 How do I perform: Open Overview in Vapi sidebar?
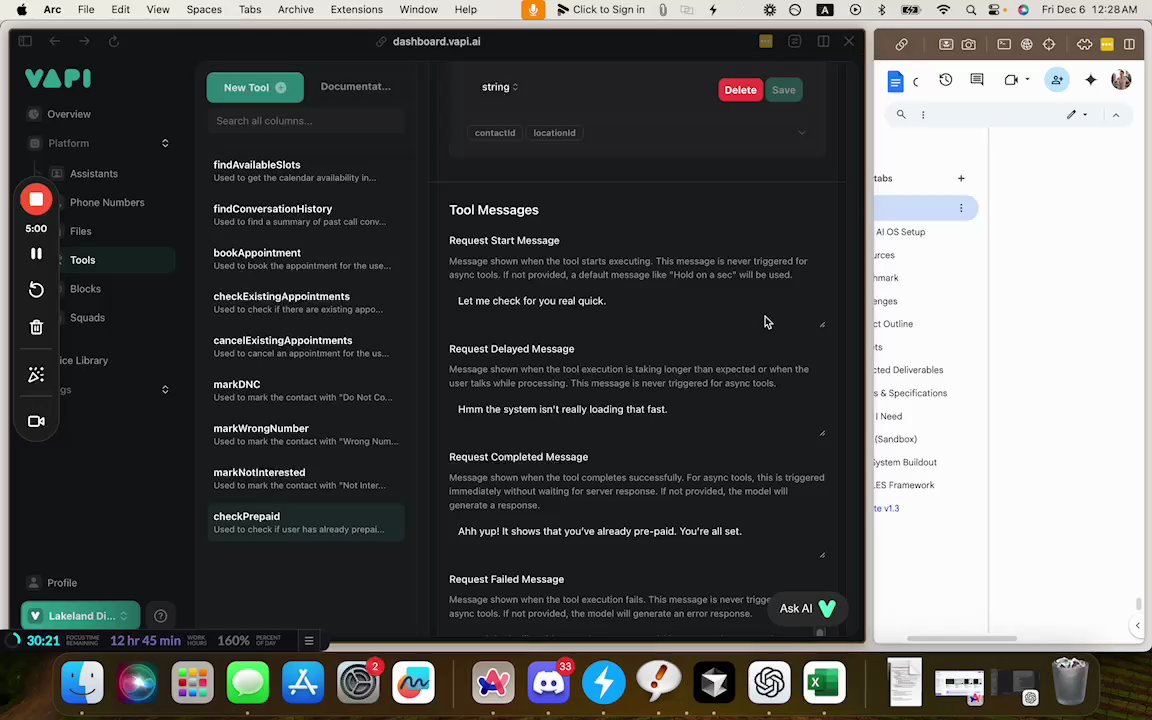[69, 114]
